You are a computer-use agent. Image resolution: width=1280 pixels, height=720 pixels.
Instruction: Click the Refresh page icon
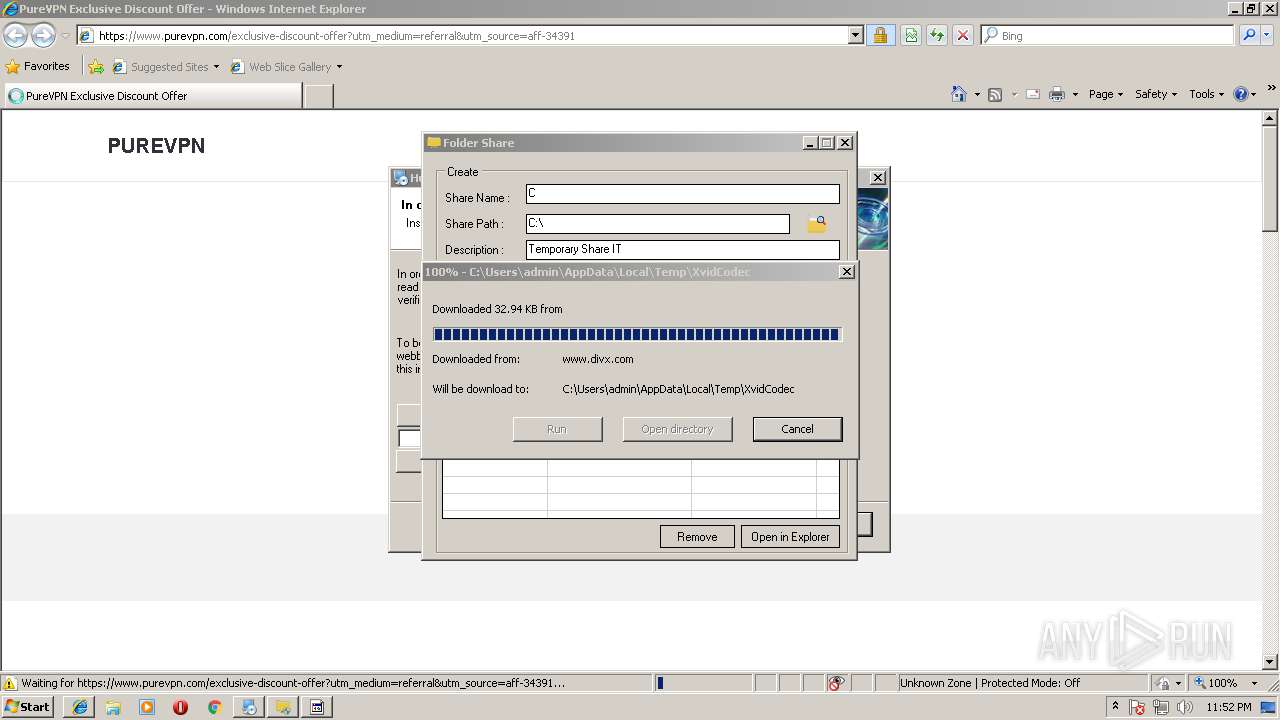click(937, 35)
